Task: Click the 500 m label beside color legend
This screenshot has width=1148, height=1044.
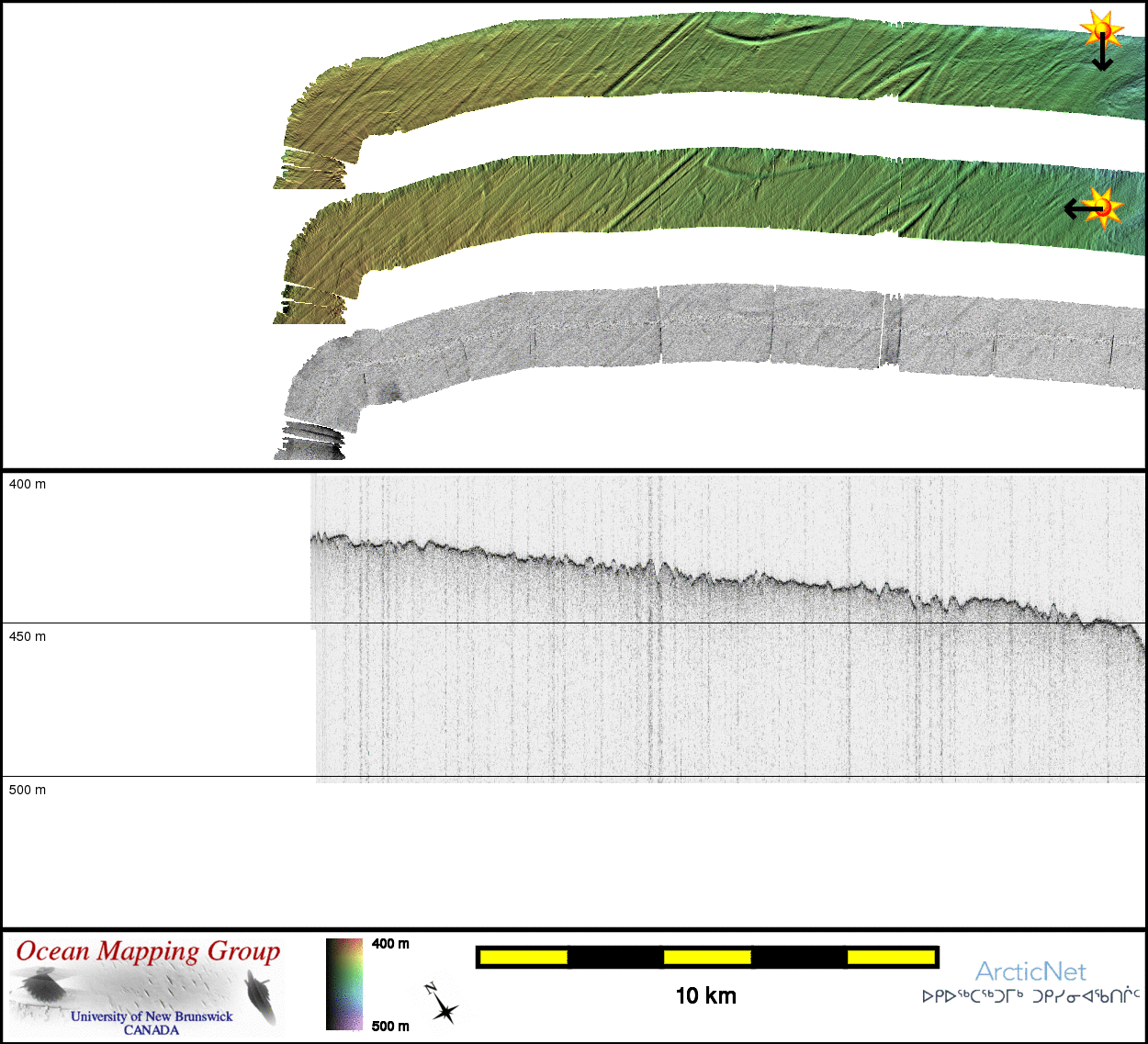Action: point(390,1026)
